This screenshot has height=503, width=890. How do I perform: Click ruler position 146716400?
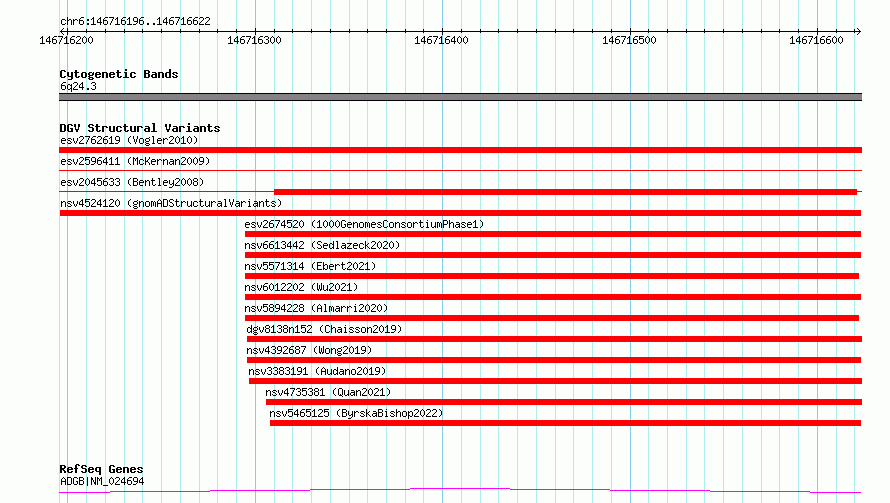(x=442, y=40)
